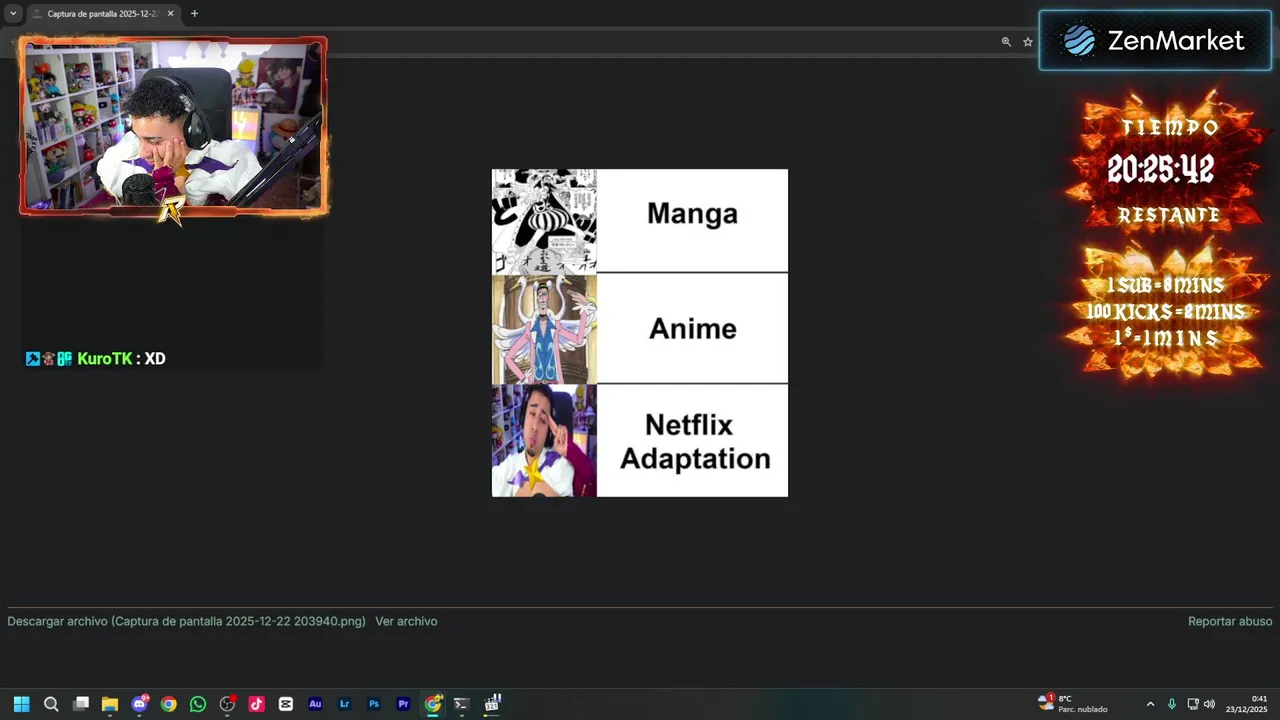This screenshot has height=720, width=1280.
Task: Click Descargar archivo link
Action: pos(186,621)
